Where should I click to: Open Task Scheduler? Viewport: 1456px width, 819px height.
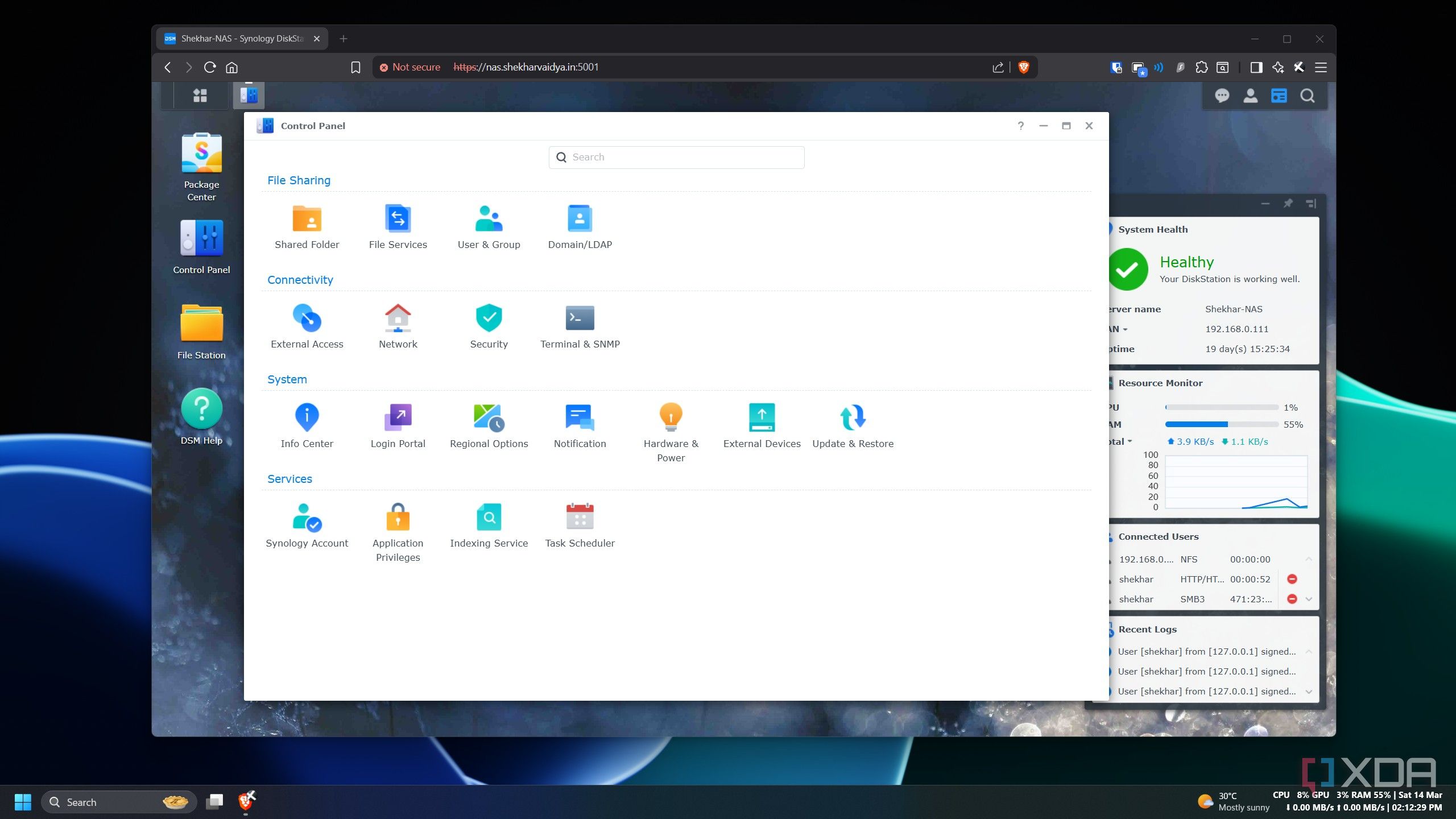click(x=580, y=526)
